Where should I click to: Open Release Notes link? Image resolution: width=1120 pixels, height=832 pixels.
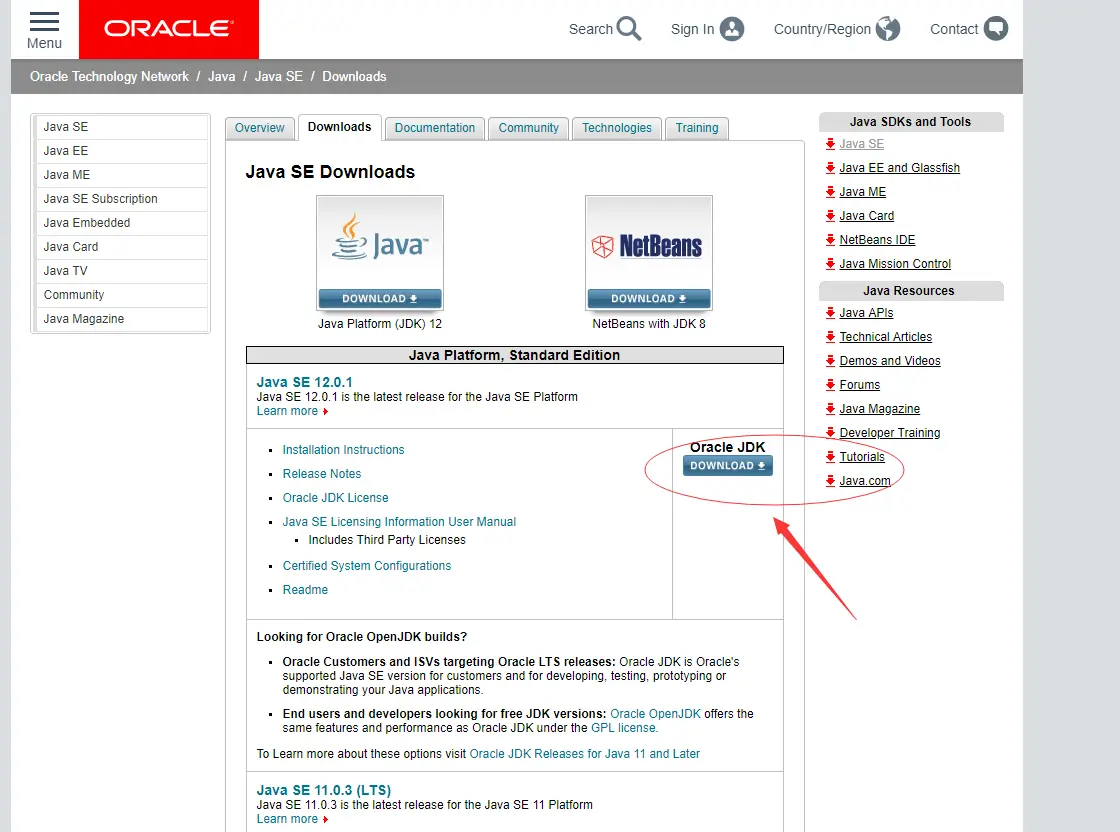pyautogui.click(x=322, y=474)
